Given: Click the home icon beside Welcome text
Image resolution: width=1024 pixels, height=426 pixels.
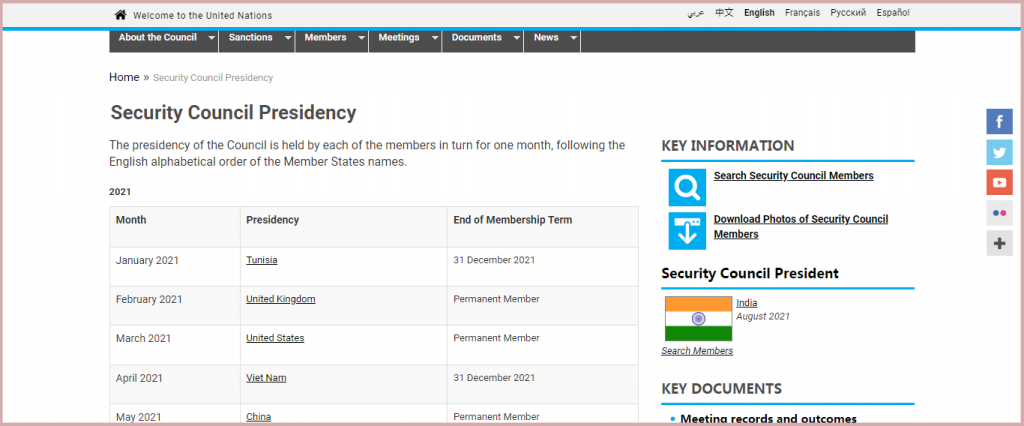Looking at the screenshot, I should 120,15.
